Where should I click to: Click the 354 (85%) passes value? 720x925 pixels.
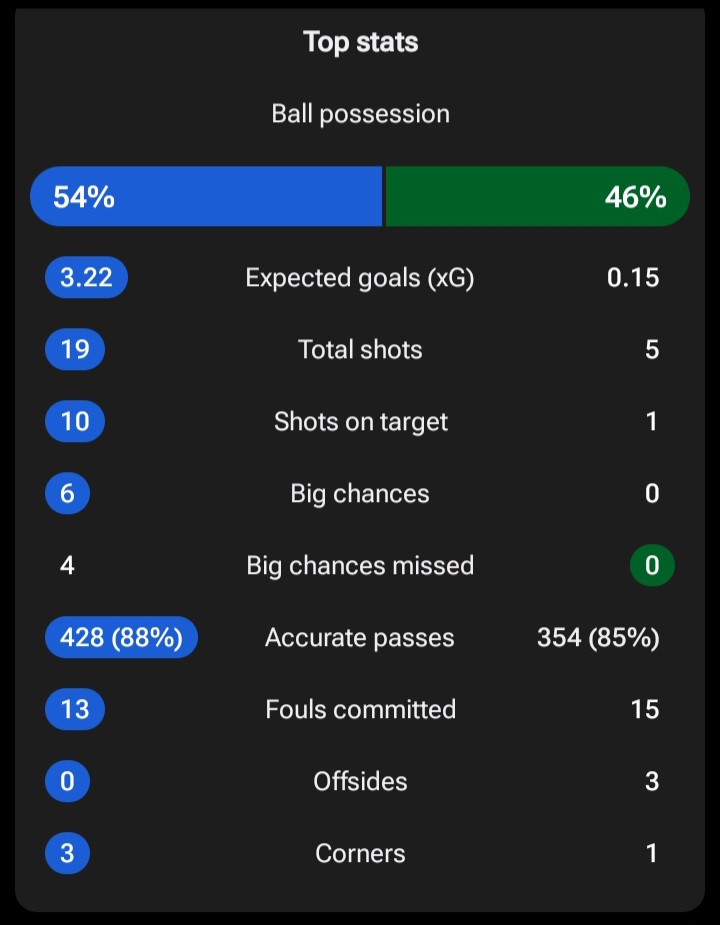pos(598,638)
